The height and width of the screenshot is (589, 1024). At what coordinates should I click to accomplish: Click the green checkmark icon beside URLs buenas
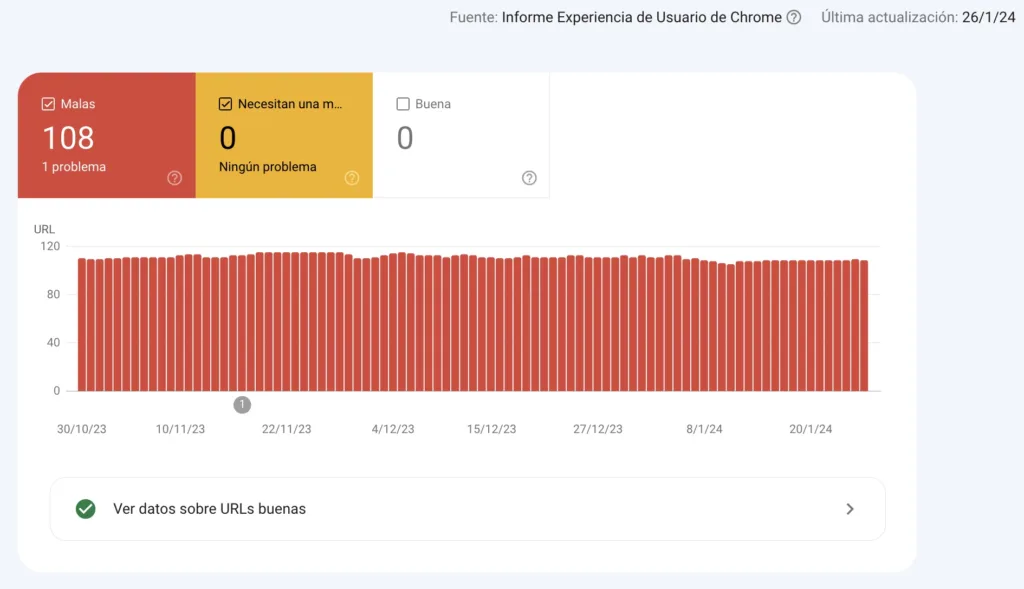[86, 509]
